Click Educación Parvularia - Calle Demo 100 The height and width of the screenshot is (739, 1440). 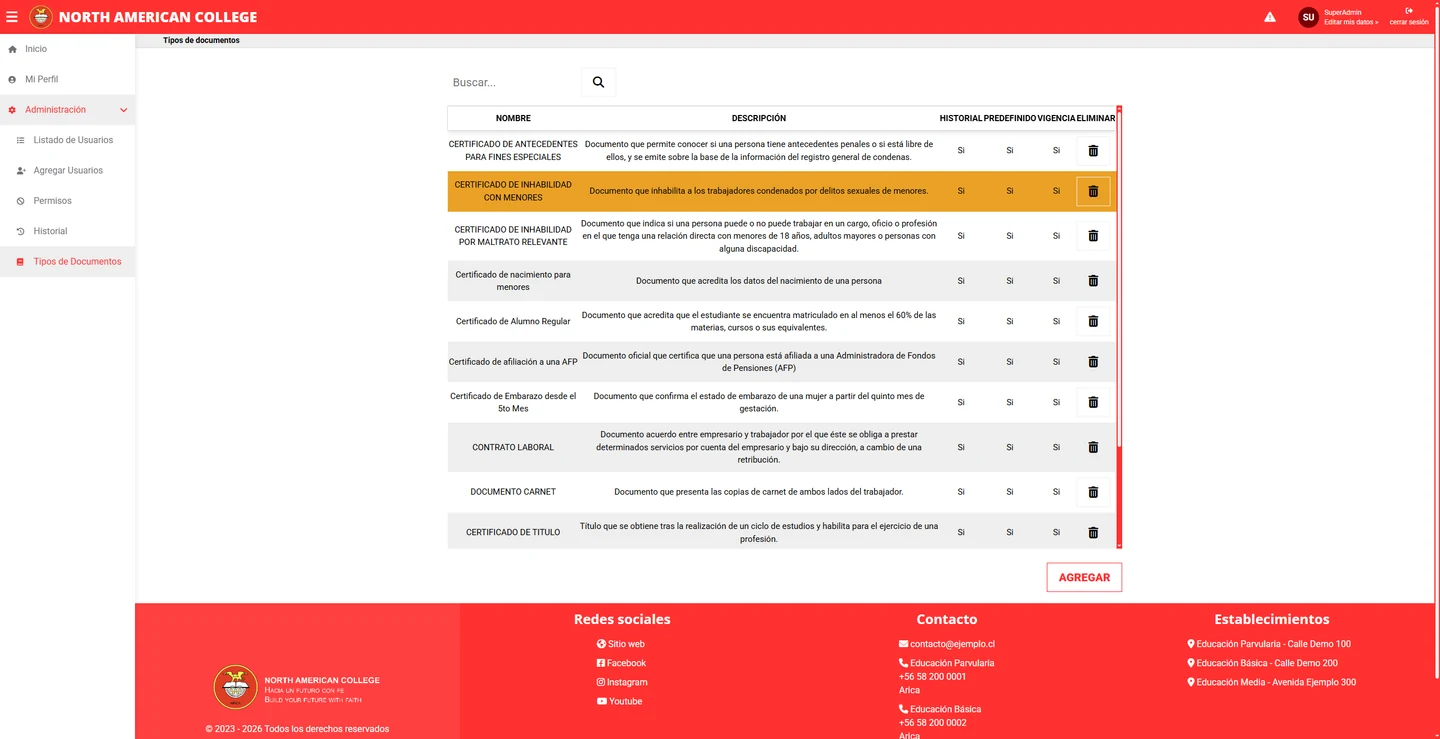tap(1269, 644)
